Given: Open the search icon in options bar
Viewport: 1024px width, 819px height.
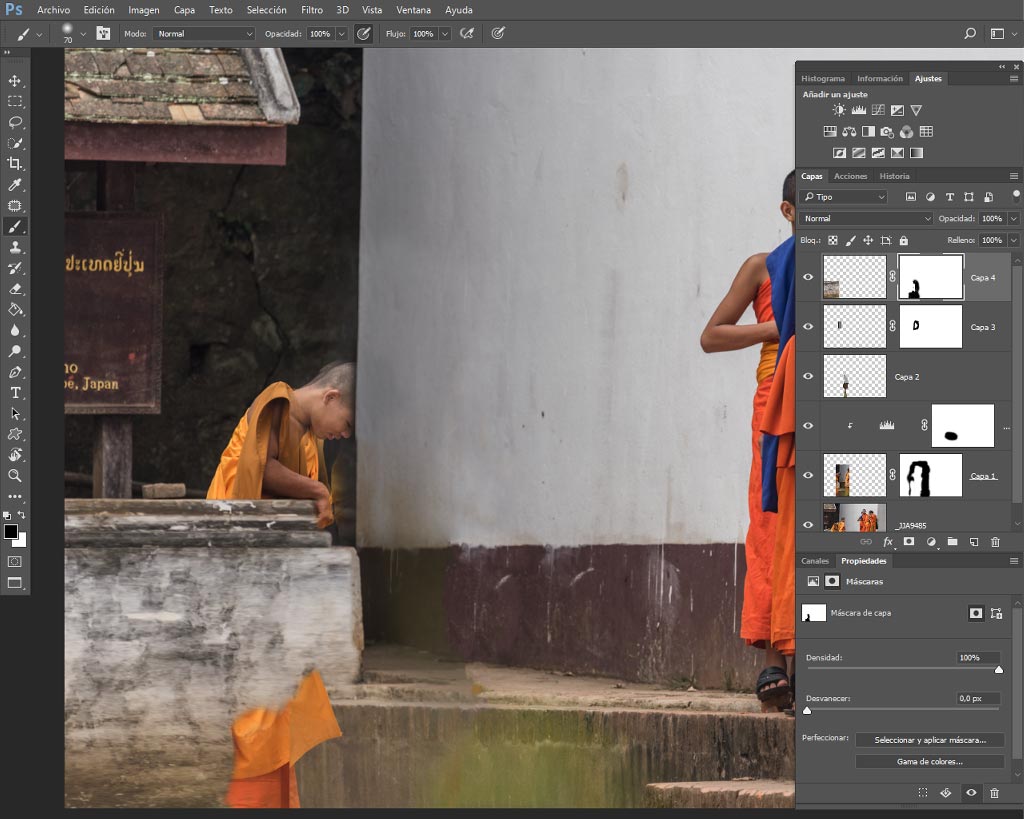Looking at the screenshot, I should click(970, 33).
